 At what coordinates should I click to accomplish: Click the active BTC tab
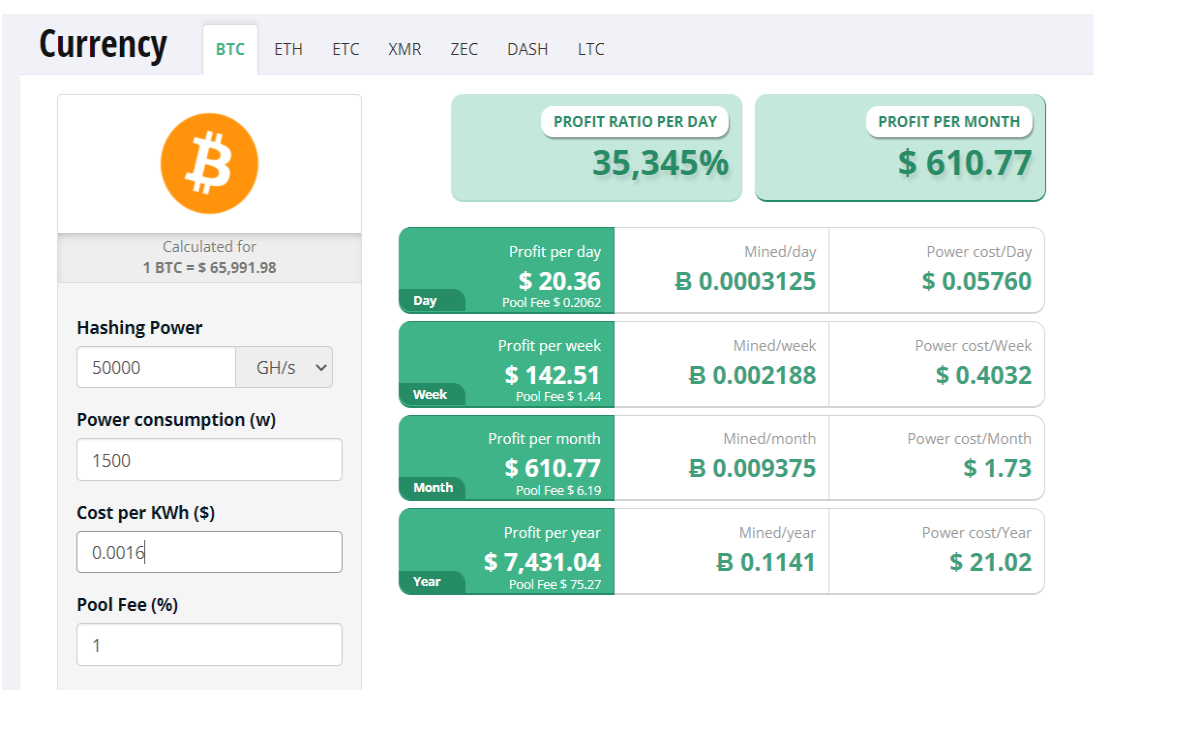coord(230,49)
